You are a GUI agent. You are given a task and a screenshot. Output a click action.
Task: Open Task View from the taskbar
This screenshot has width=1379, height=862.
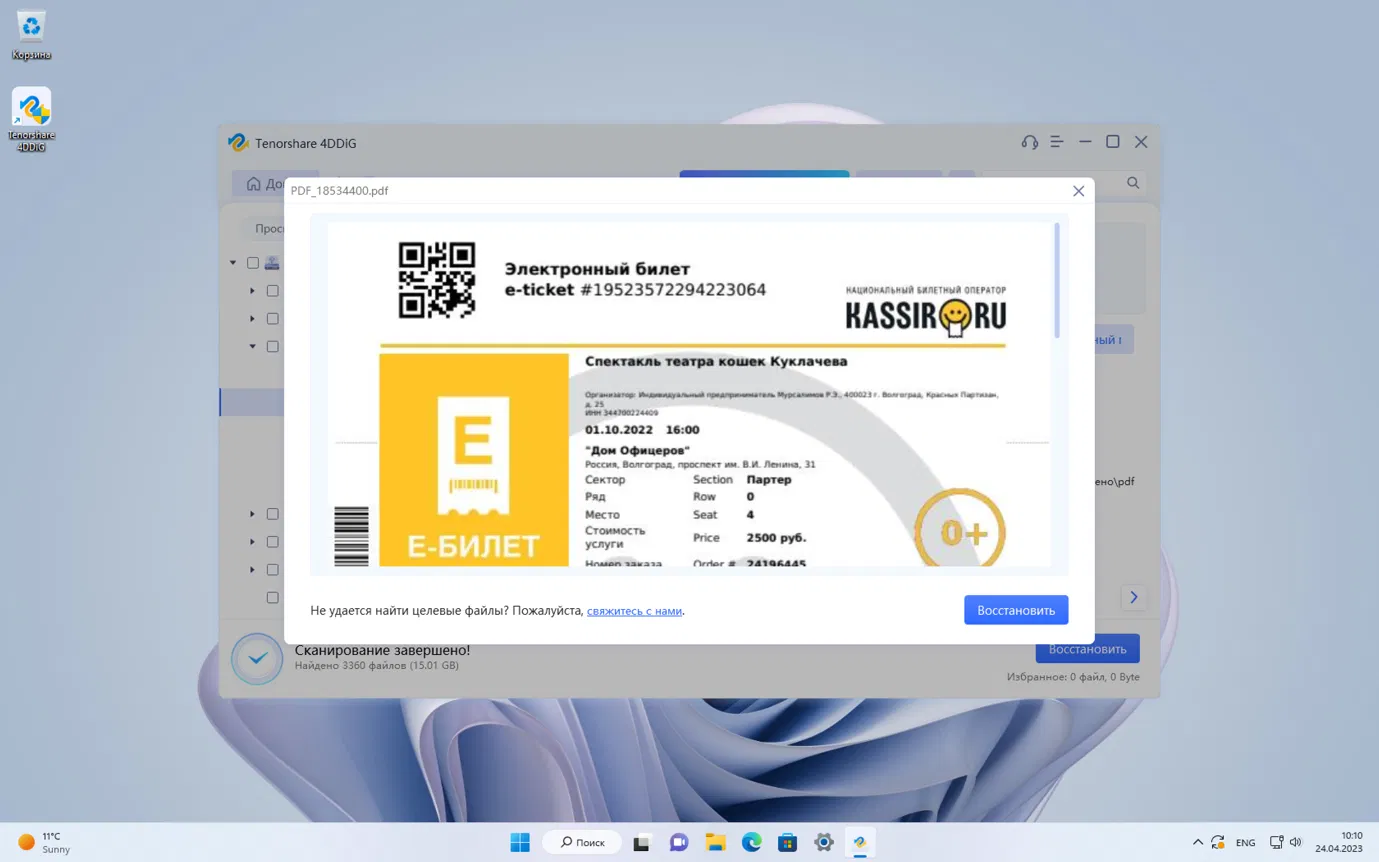tap(642, 842)
